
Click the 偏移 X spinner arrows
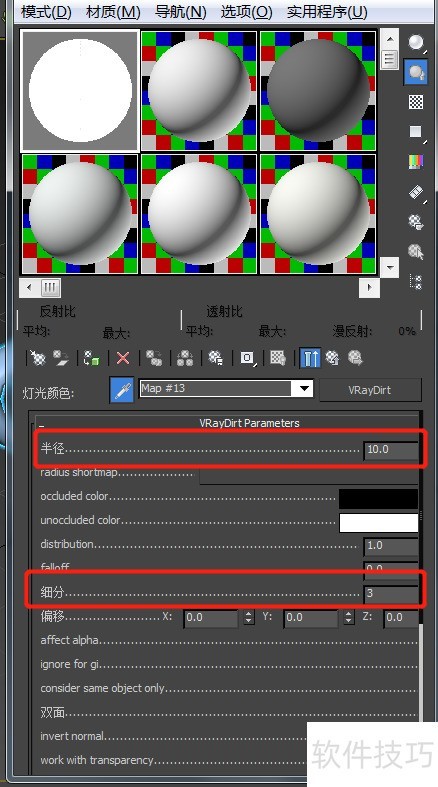point(249,617)
